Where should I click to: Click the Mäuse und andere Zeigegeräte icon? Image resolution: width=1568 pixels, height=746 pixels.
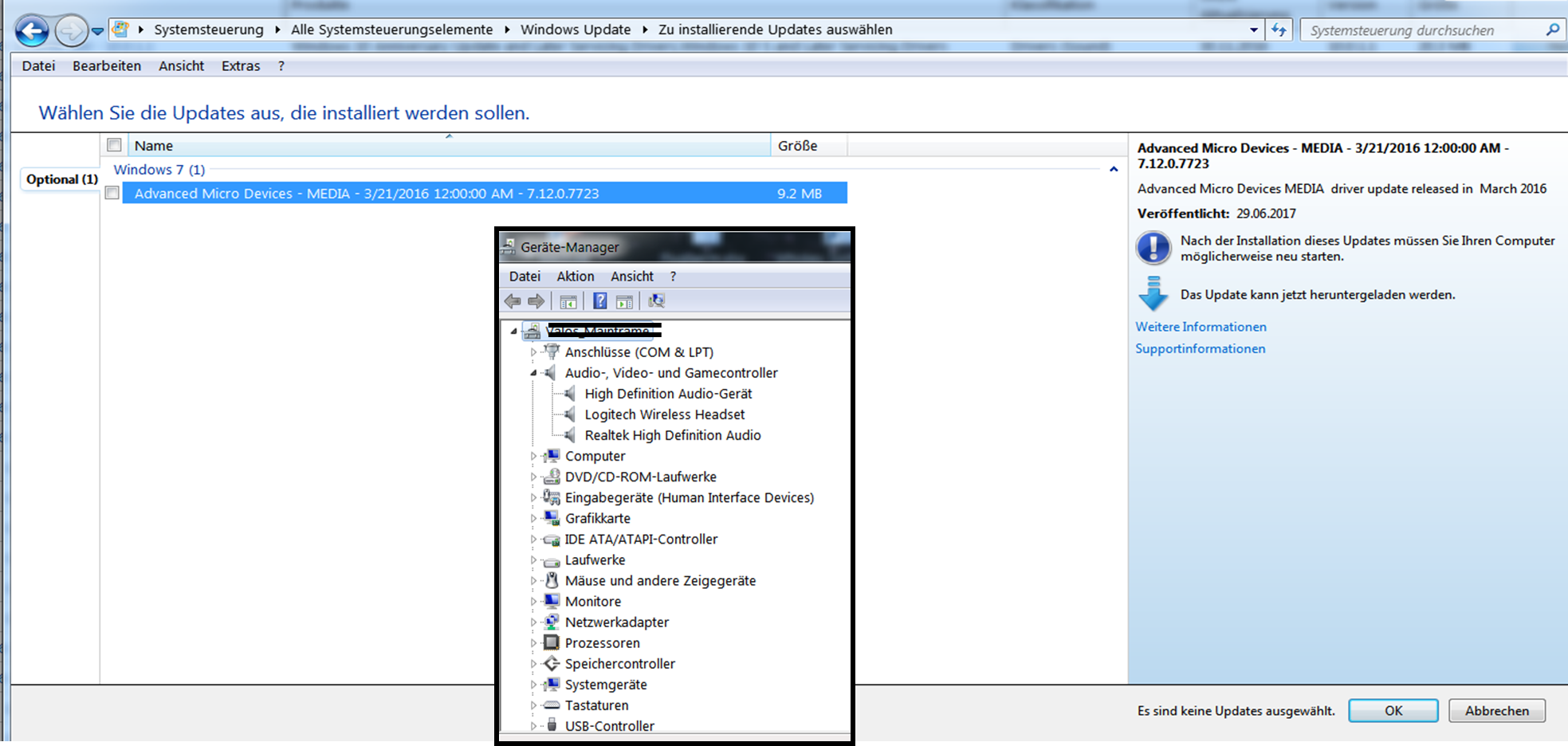click(x=551, y=580)
